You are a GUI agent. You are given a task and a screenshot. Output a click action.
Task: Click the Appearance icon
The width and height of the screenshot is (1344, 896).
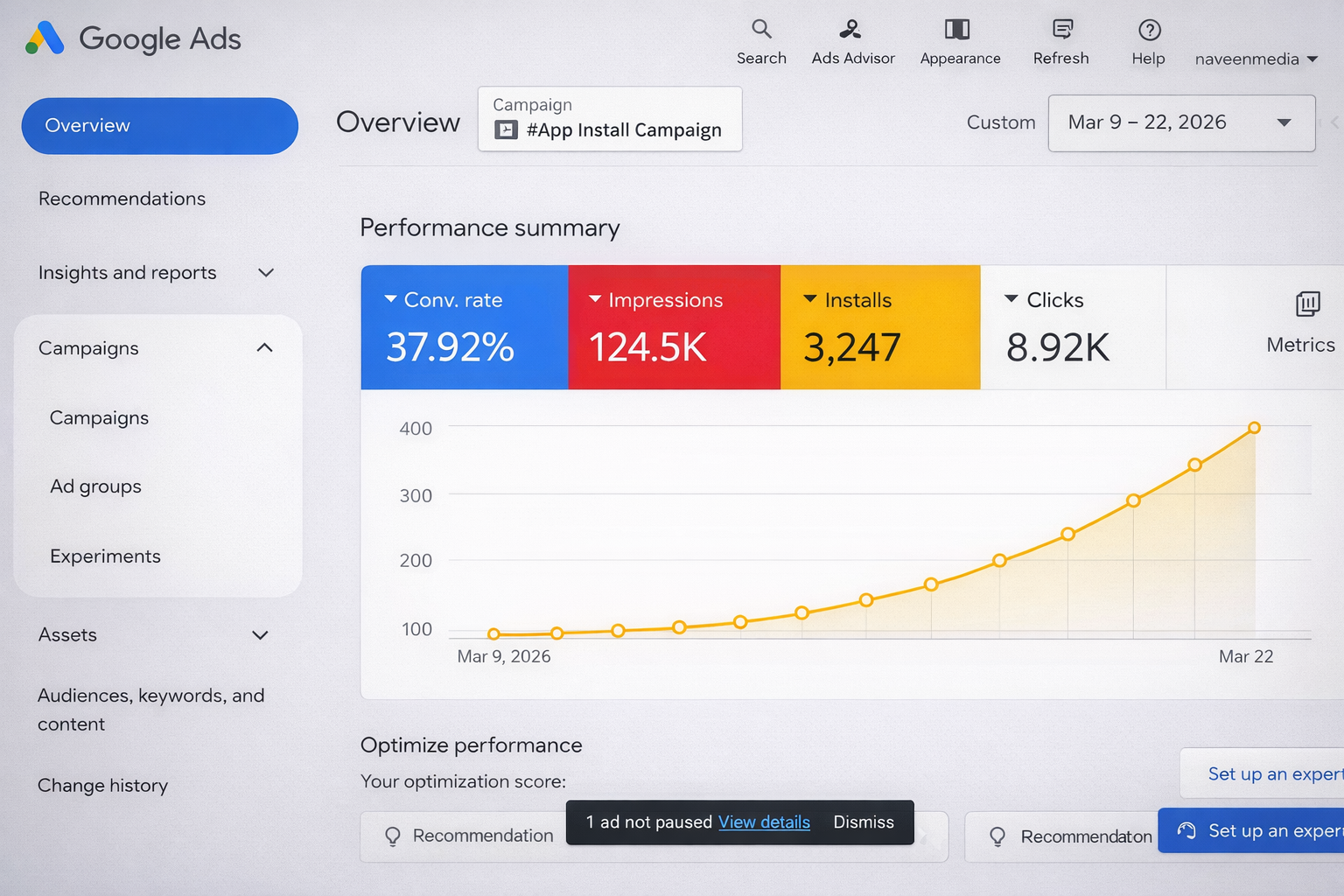957,30
